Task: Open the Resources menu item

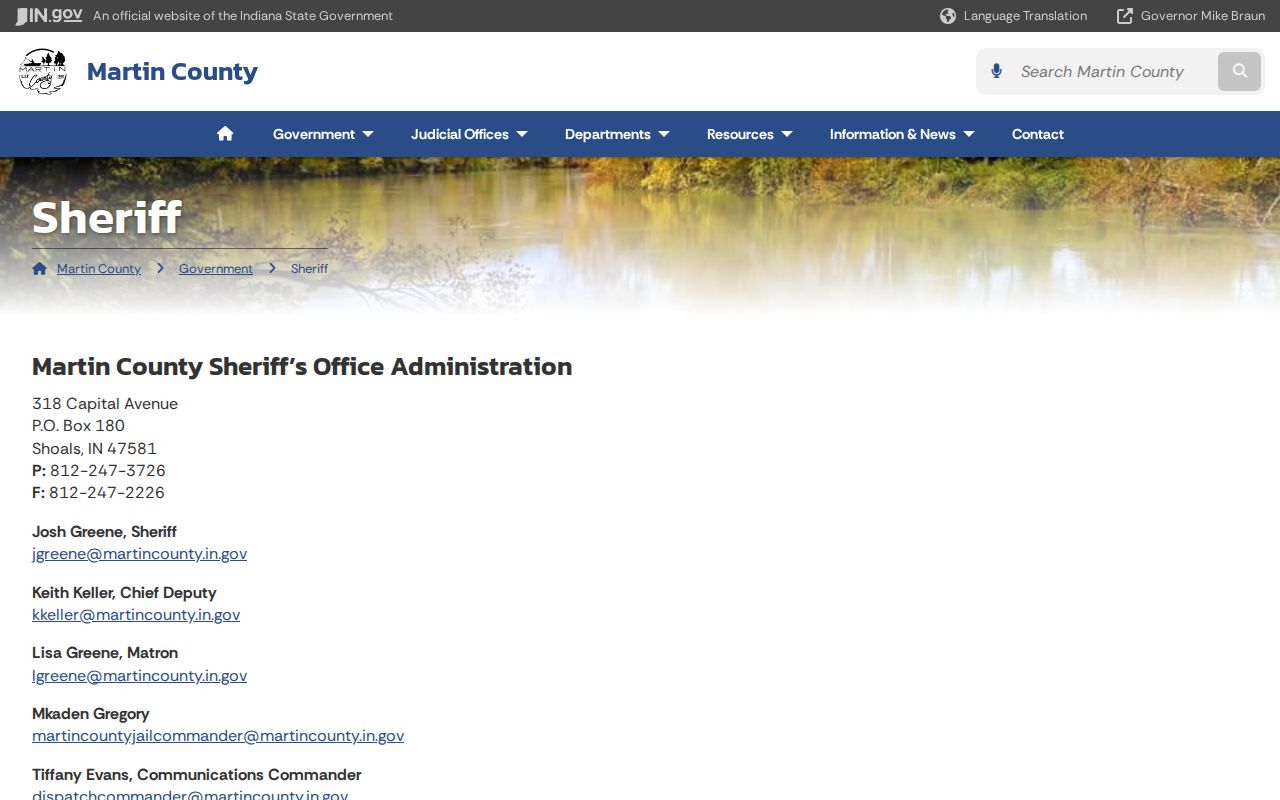Action: 740,134
